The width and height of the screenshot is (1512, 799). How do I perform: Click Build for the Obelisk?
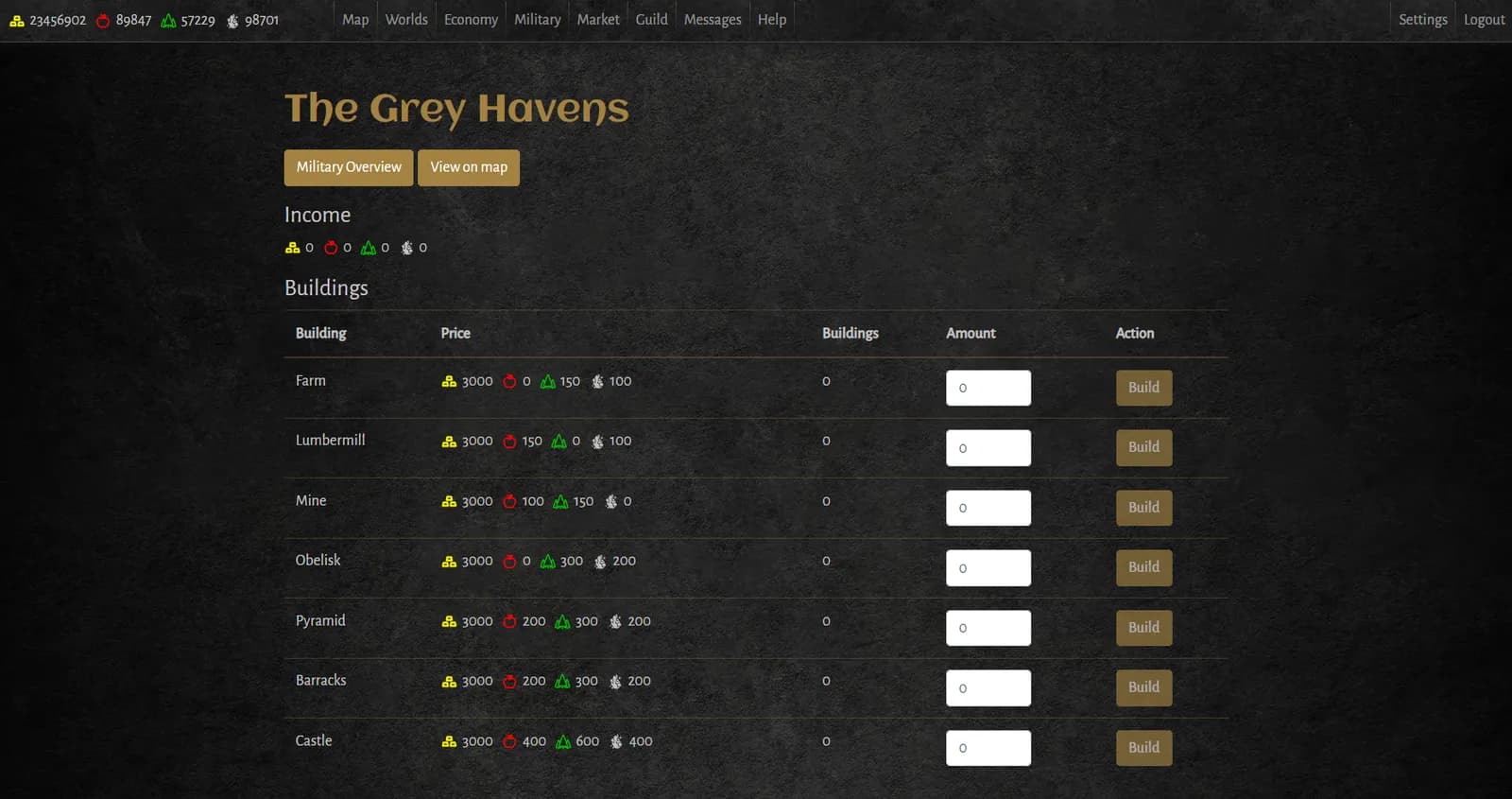1143,567
